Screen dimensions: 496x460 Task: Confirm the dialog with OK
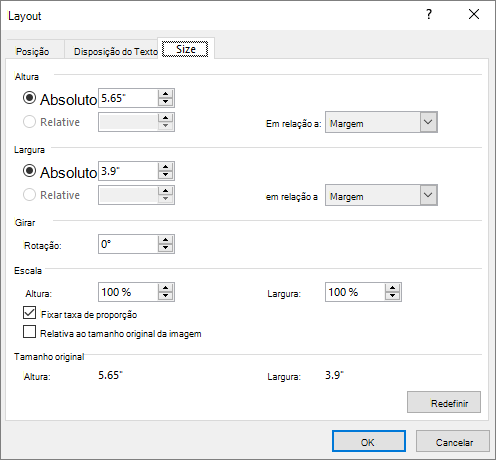point(369,441)
